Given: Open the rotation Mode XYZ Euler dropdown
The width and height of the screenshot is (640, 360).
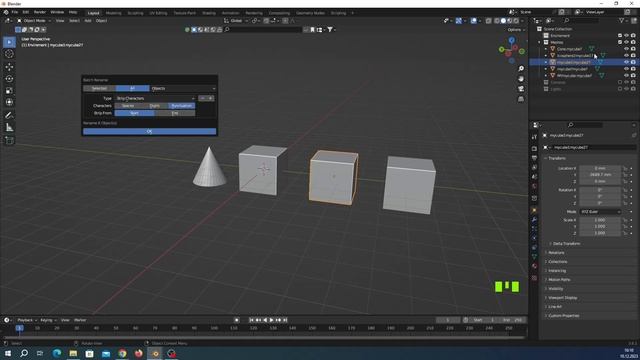Looking at the screenshot, I should click(x=600, y=211).
